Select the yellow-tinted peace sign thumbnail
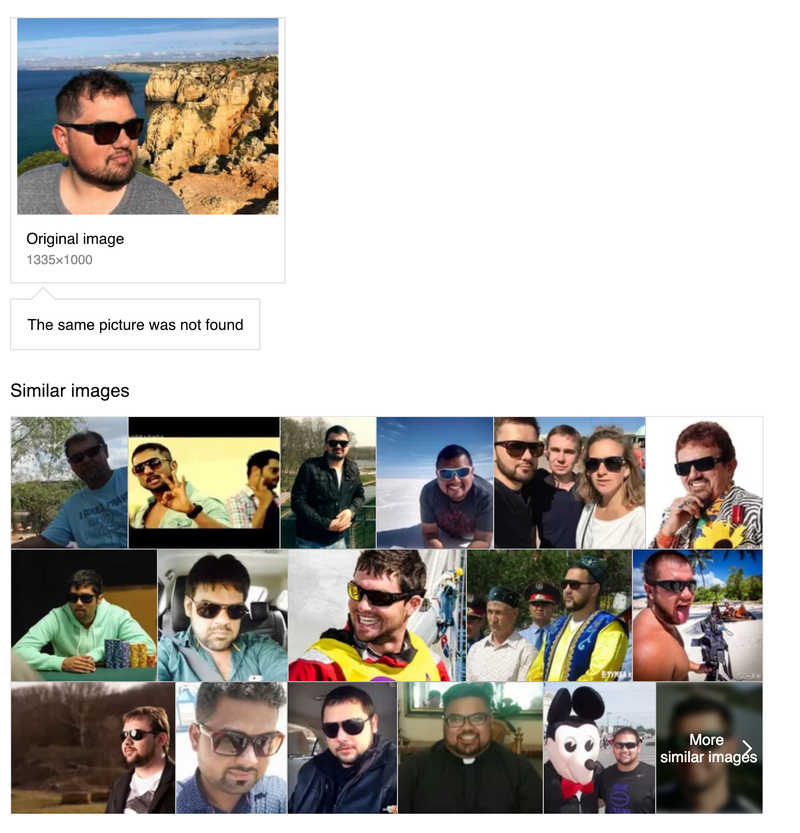The image size is (800, 833). pos(204,482)
